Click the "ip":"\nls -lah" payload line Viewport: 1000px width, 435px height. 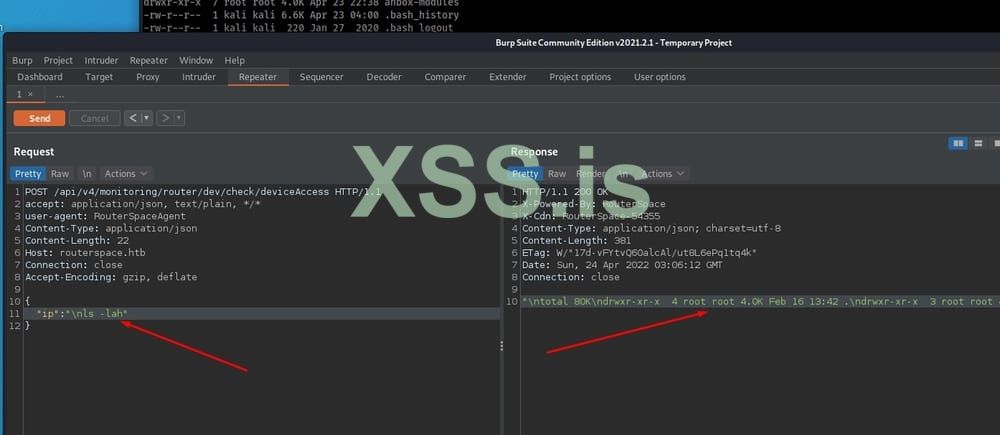[x=82, y=314]
